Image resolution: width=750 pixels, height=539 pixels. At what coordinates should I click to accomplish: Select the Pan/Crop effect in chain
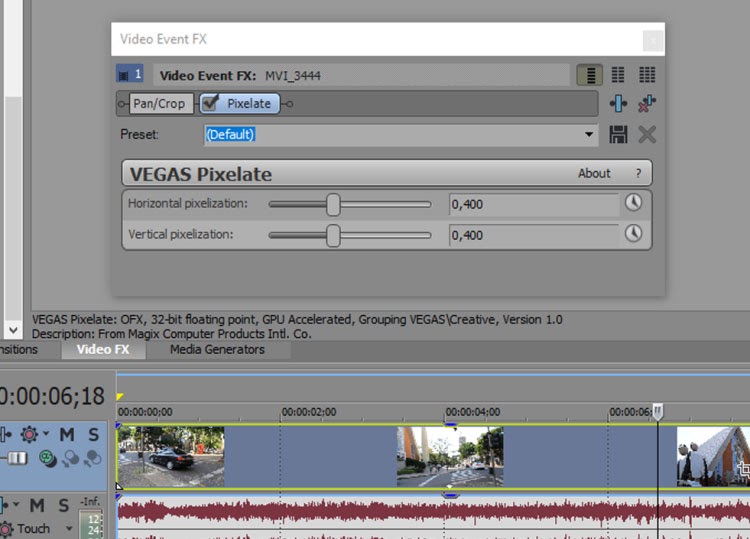[161, 103]
